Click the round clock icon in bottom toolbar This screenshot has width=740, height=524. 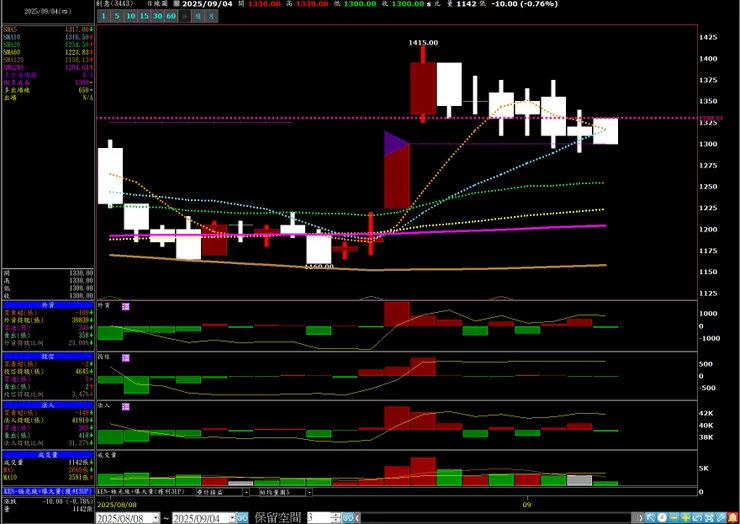pos(662,518)
